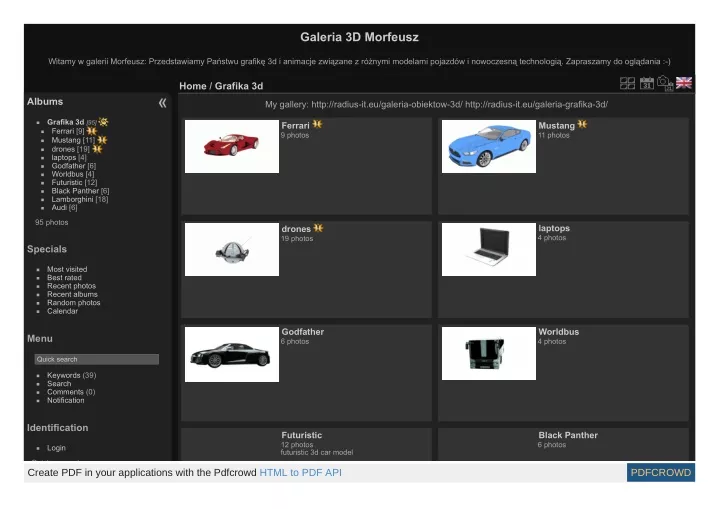Switch language via UK flag icon
The width and height of the screenshot is (720, 509).
pyautogui.click(x=684, y=83)
